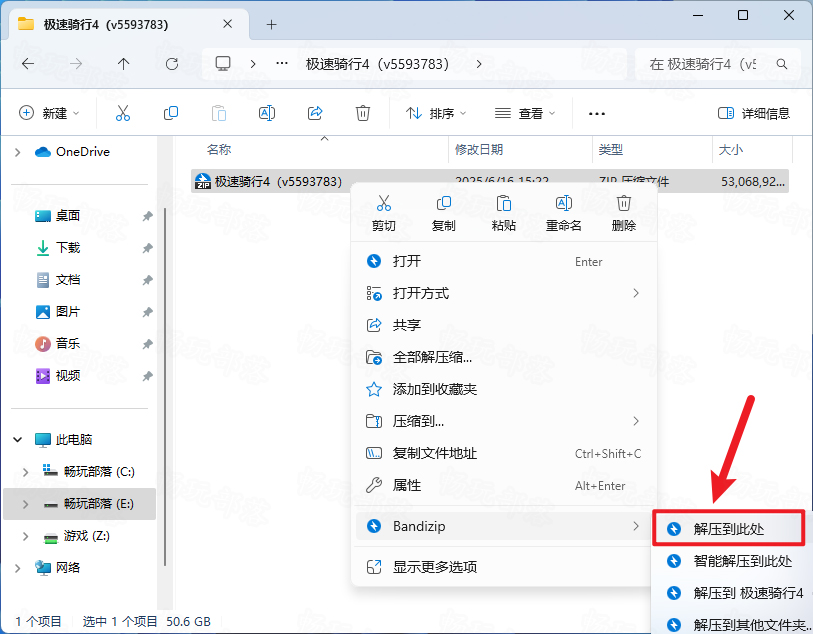Choose 删除 in the context menu

pos(624,214)
